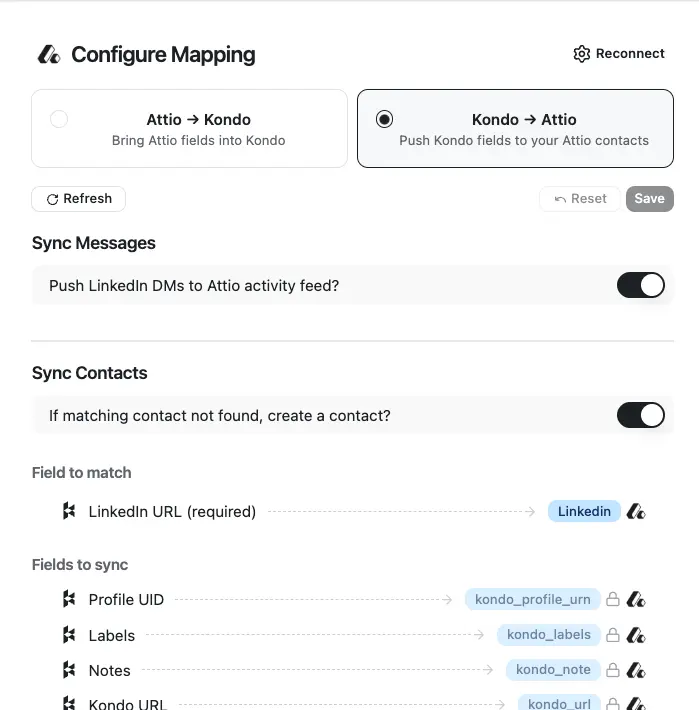The image size is (699, 710).
Task: Click the Field to match label
Action: tap(81, 473)
